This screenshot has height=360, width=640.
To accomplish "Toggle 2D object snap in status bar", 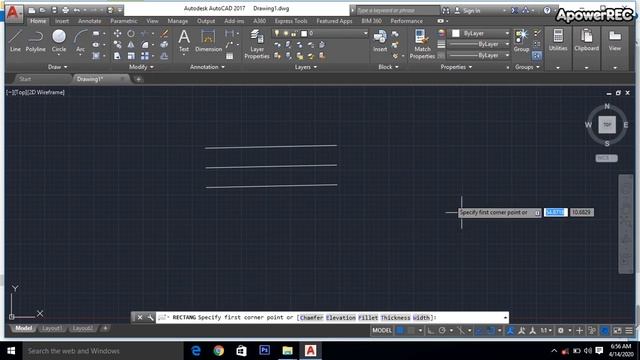I will coord(491,330).
